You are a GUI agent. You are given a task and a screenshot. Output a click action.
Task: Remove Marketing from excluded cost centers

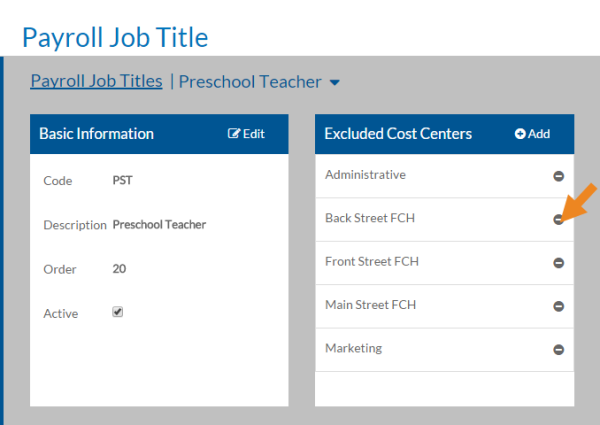(x=559, y=350)
